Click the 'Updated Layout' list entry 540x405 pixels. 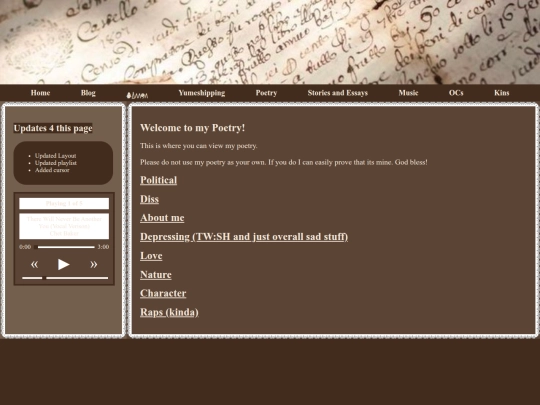coord(55,156)
